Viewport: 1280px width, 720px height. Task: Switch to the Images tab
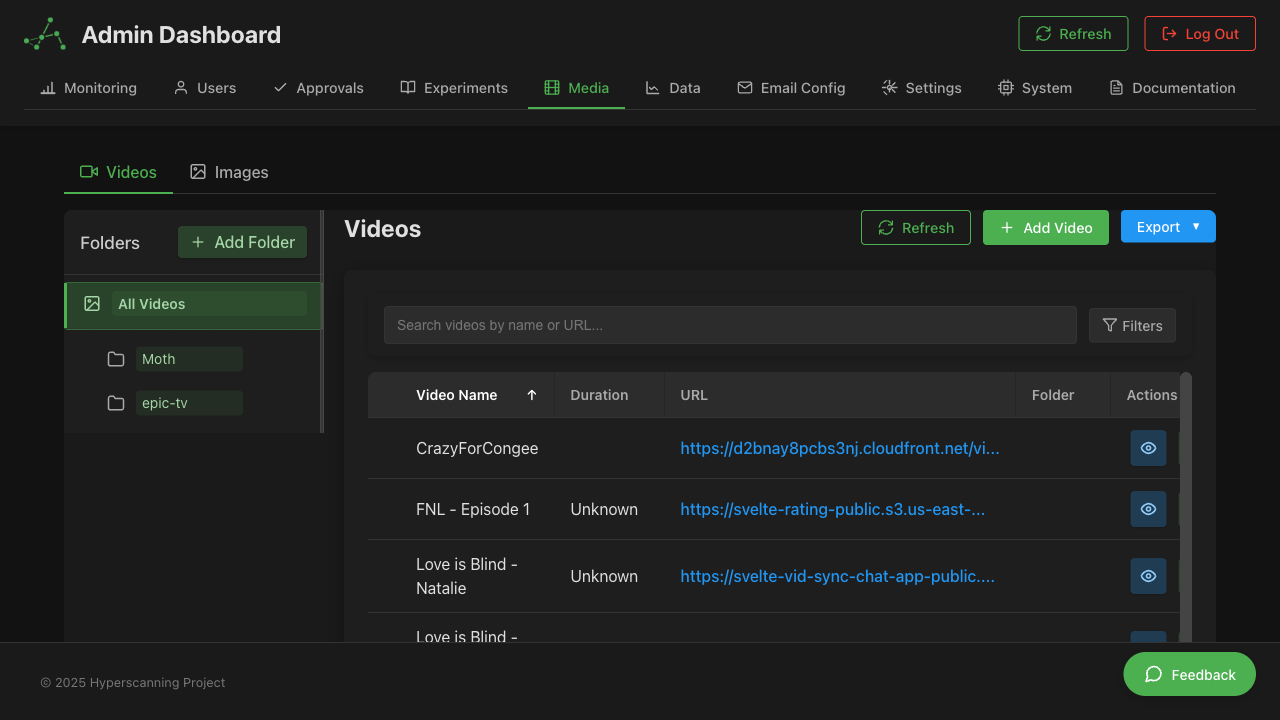click(x=229, y=172)
